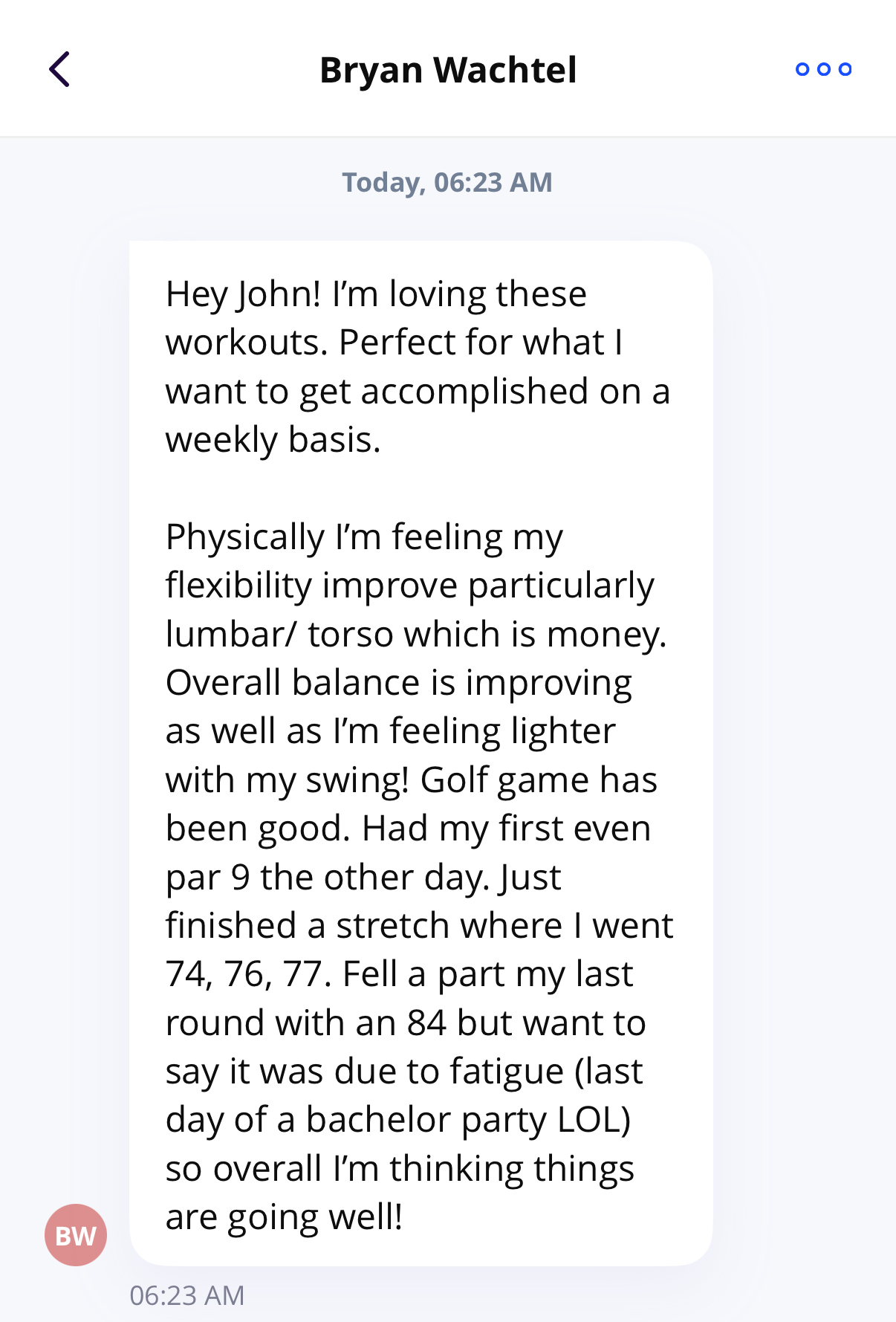Tap the 'with my swing! Golf game has' line

point(412,780)
